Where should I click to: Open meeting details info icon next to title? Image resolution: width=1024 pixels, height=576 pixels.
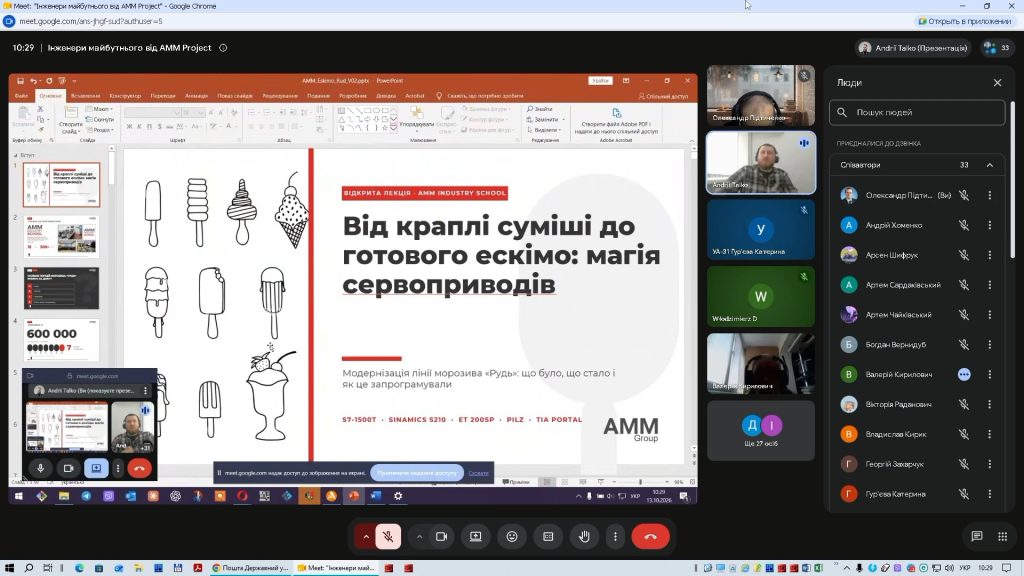coord(223,48)
